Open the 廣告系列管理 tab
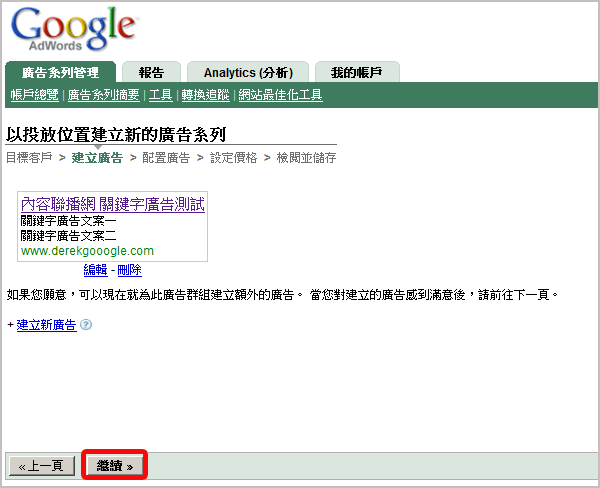The width and height of the screenshot is (600, 488). (60, 72)
